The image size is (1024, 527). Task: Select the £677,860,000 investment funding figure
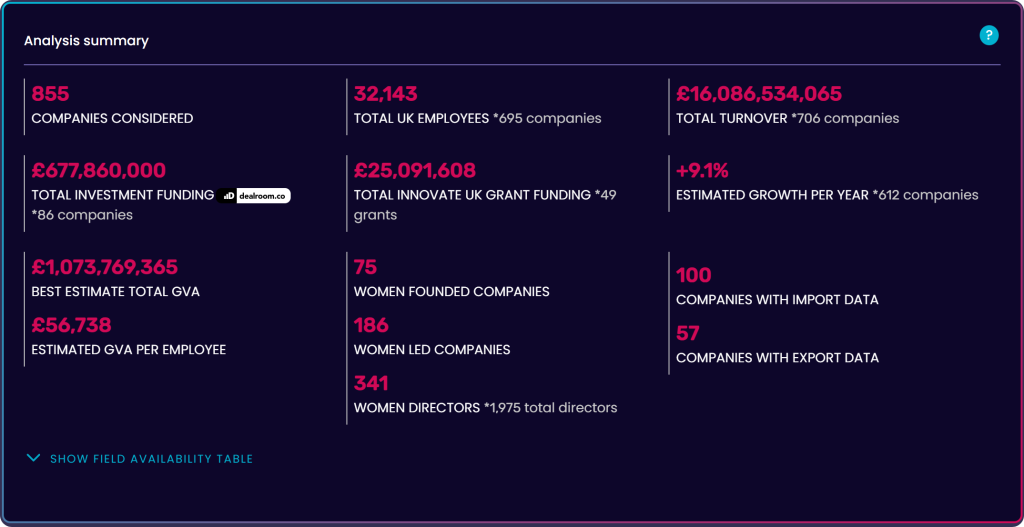98,171
